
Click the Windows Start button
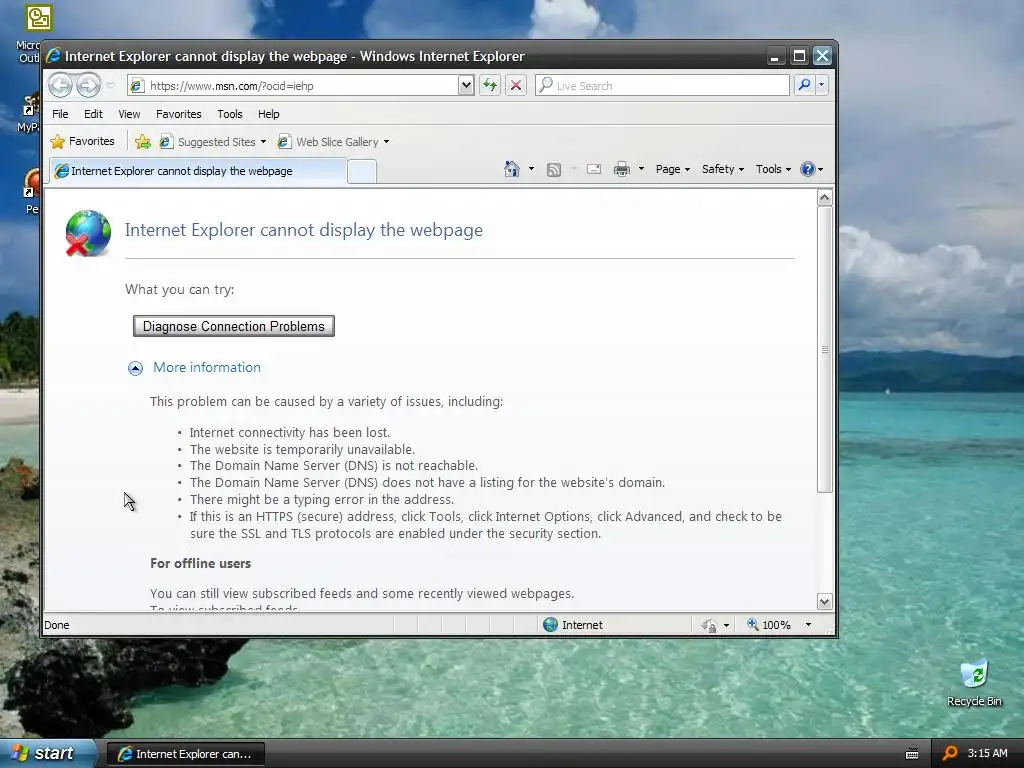click(x=46, y=753)
